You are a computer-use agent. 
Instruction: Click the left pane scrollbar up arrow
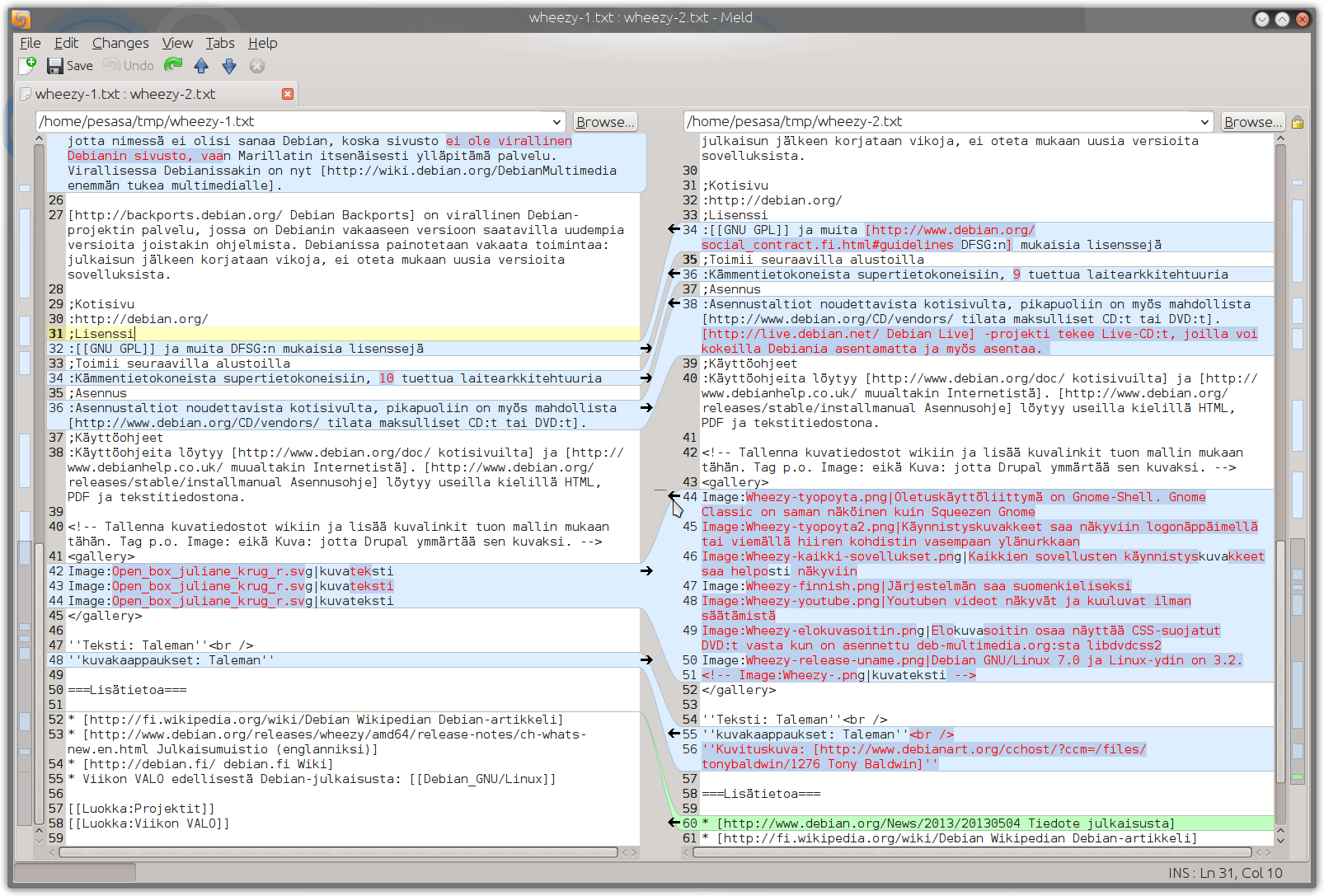point(39,139)
